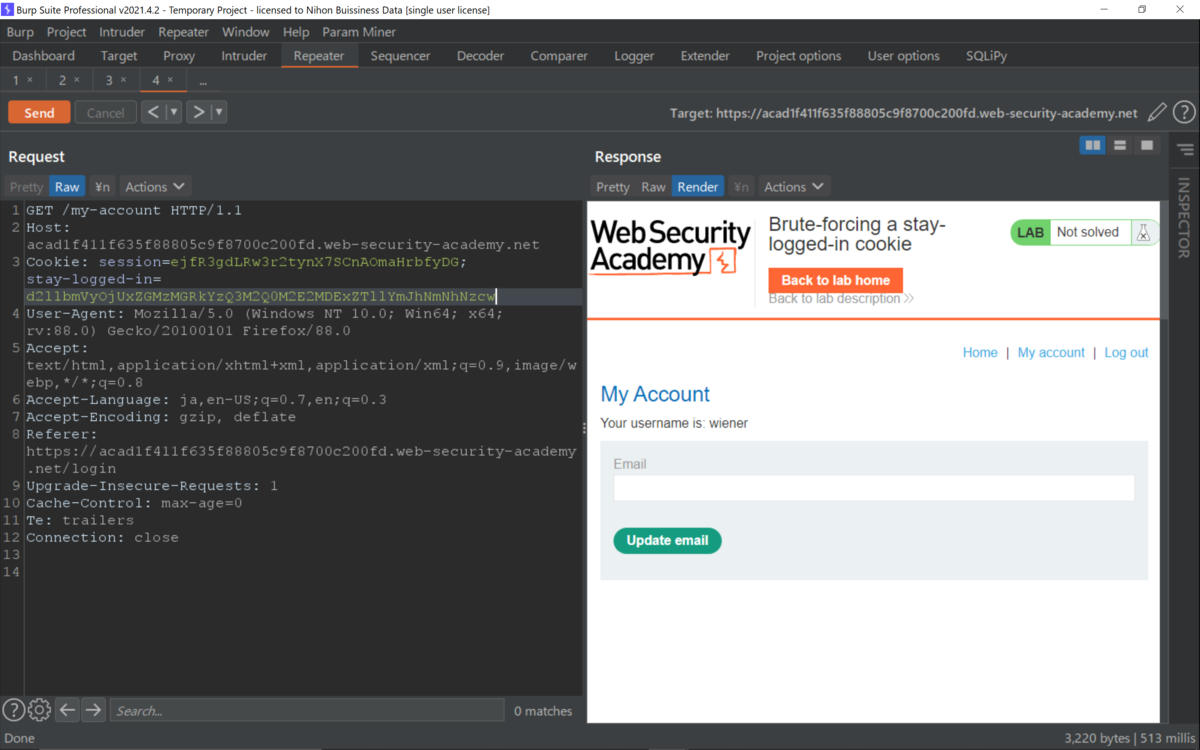
Task: Switch to the Dashboard tab
Action: (x=44, y=56)
